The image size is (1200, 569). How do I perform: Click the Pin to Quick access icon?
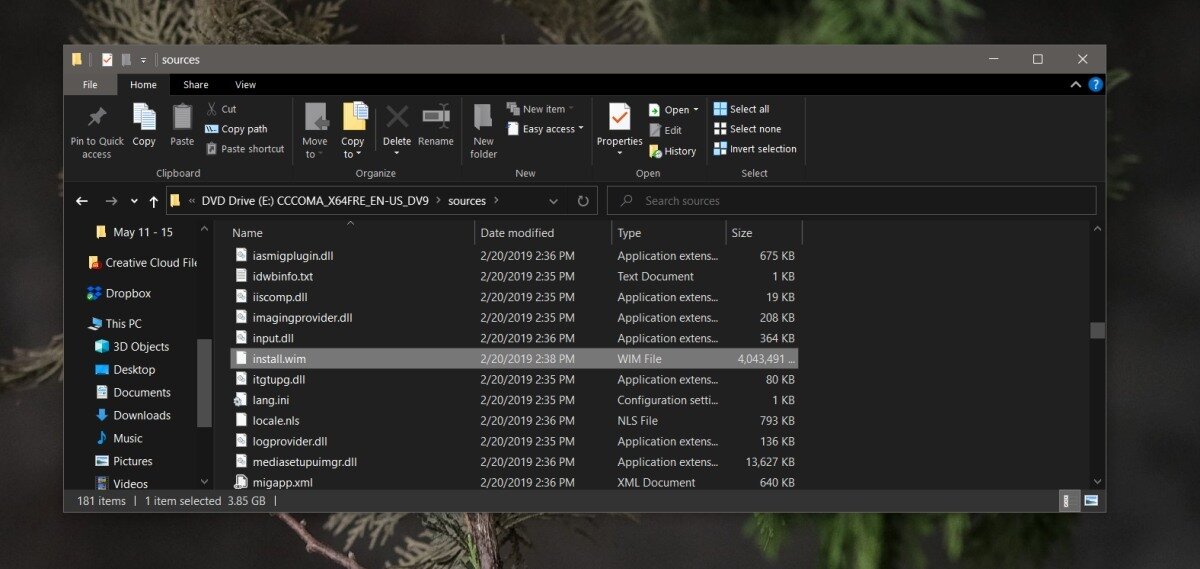[97, 117]
